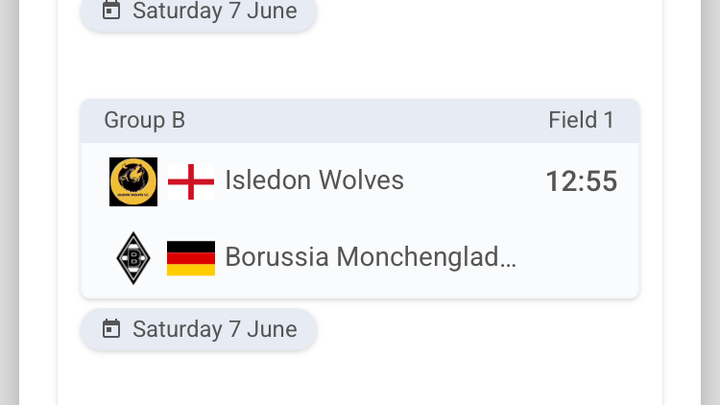Click blank white area below the bottom date chip
The height and width of the screenshot is (405, 720).
coord(360,380)
